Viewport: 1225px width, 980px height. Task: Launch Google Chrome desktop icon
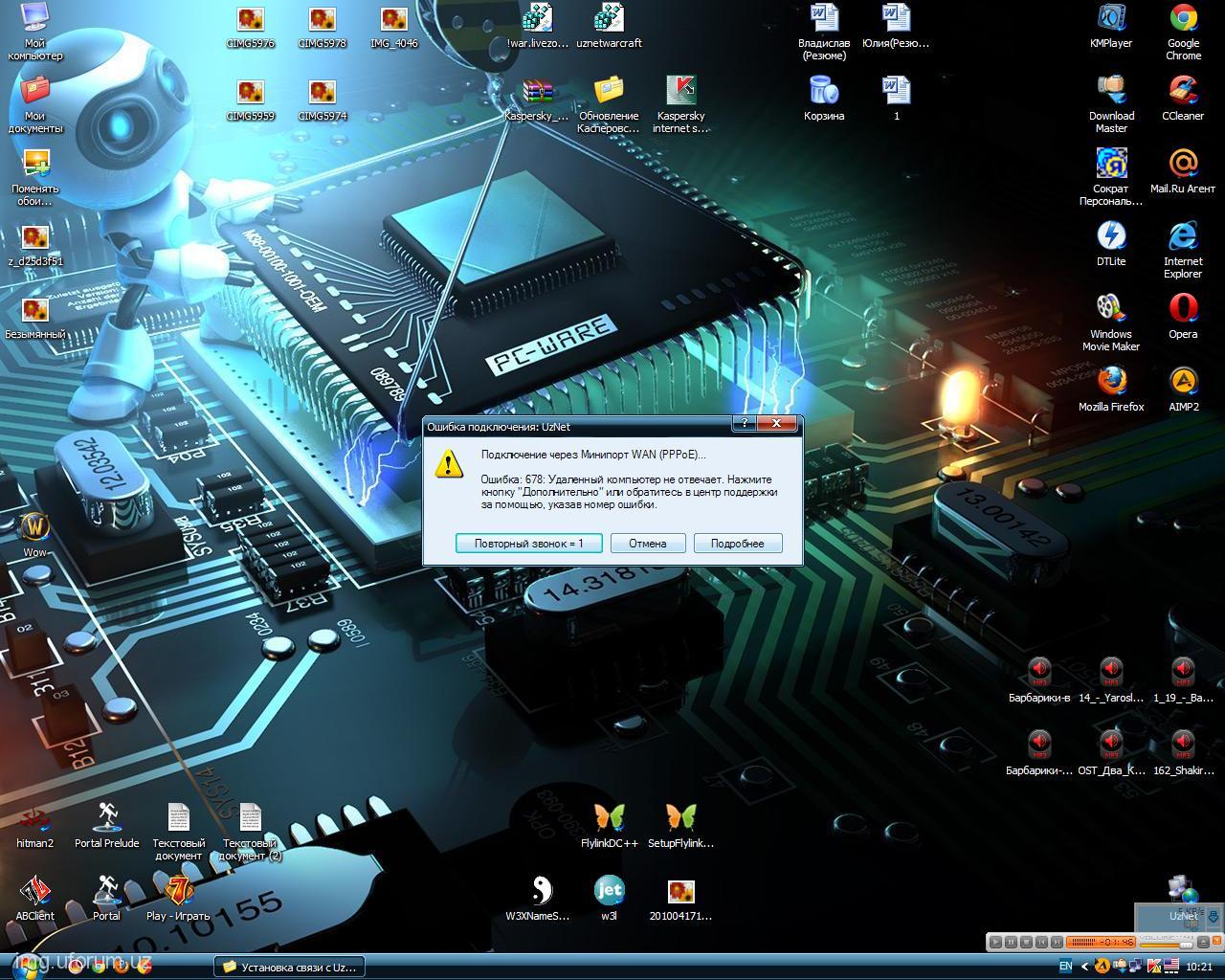click(x=1184, y=31)
